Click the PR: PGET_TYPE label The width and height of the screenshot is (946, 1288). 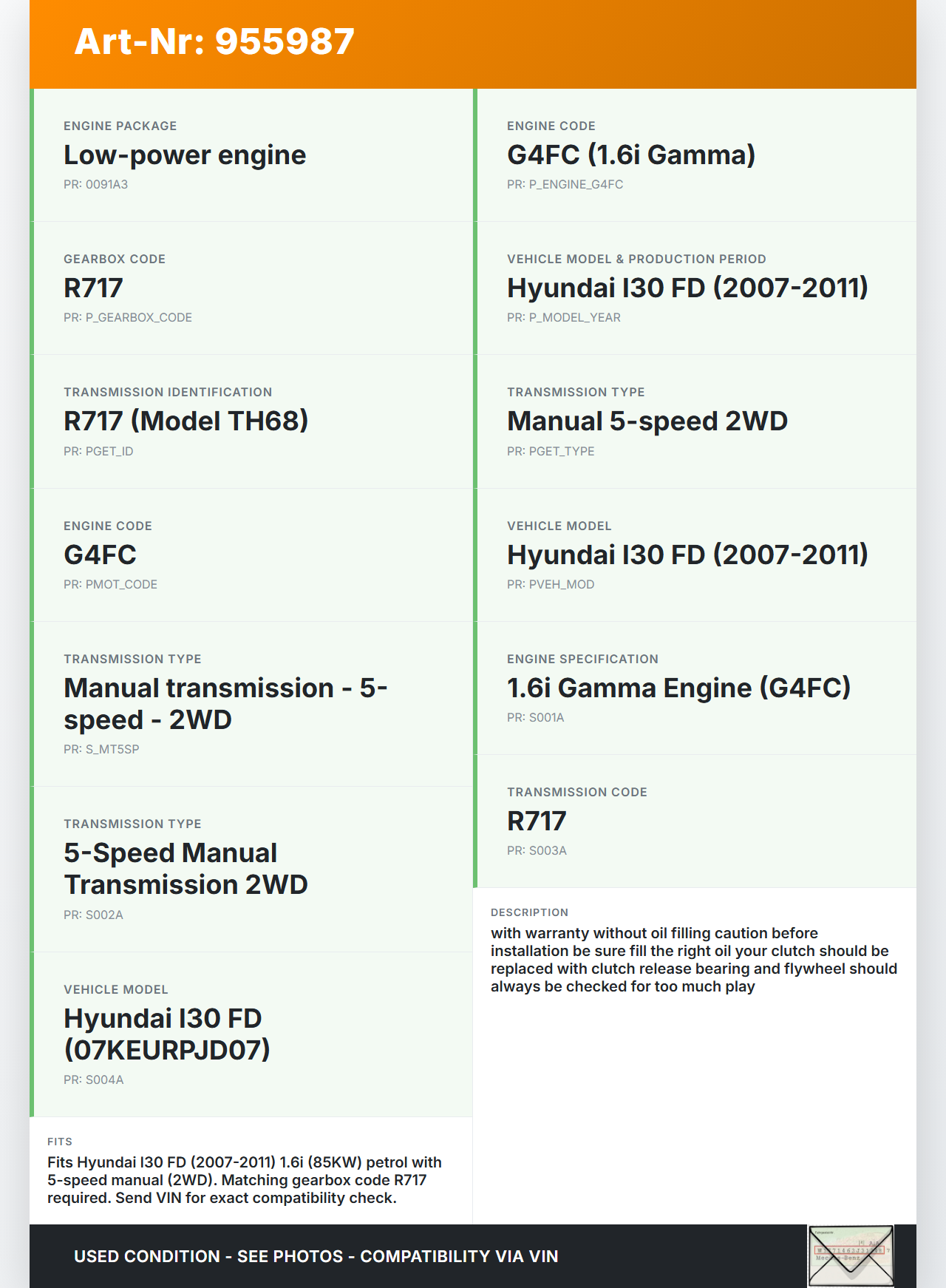coord(550,452)
